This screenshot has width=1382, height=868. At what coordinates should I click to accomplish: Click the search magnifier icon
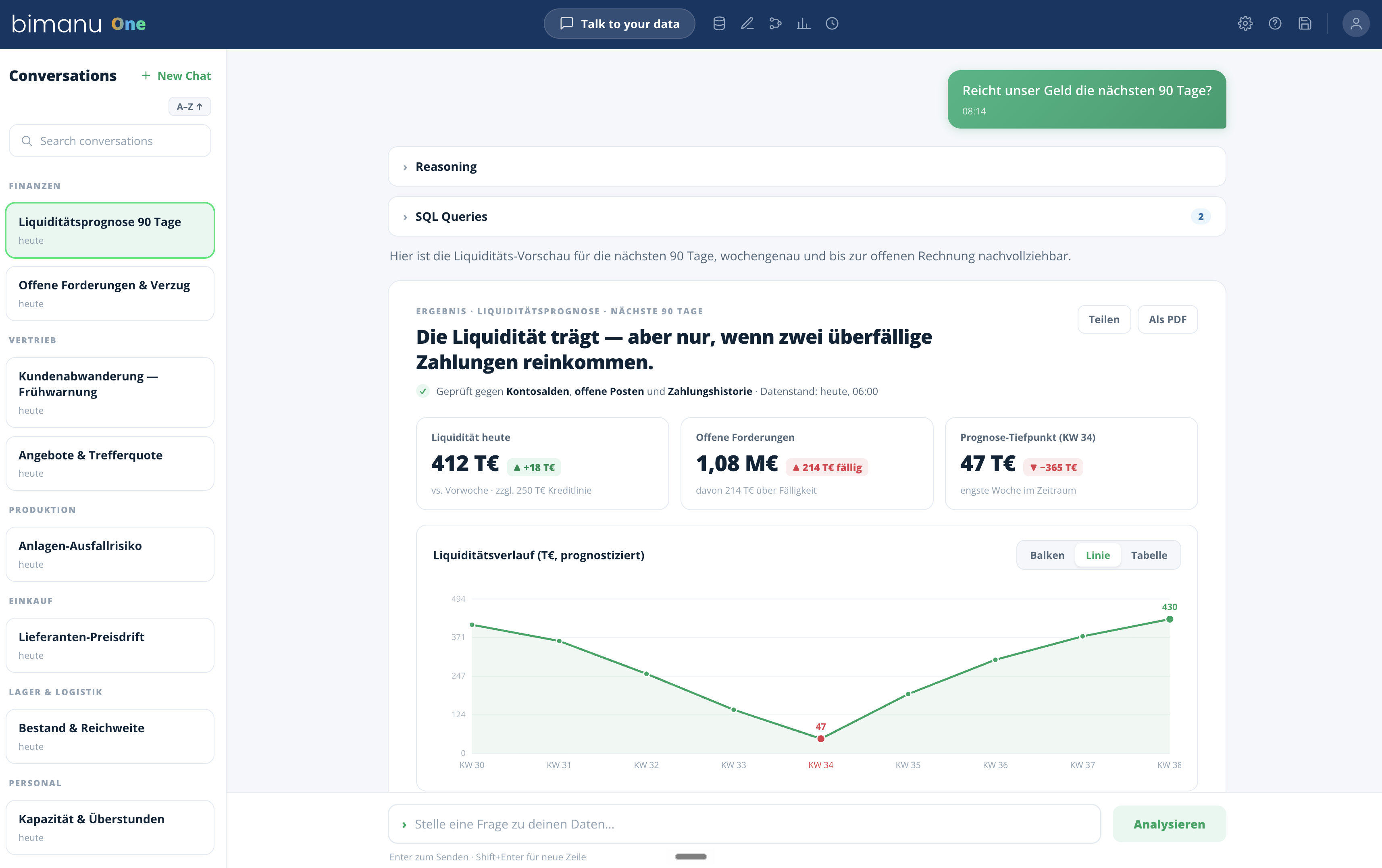[26, 141]
